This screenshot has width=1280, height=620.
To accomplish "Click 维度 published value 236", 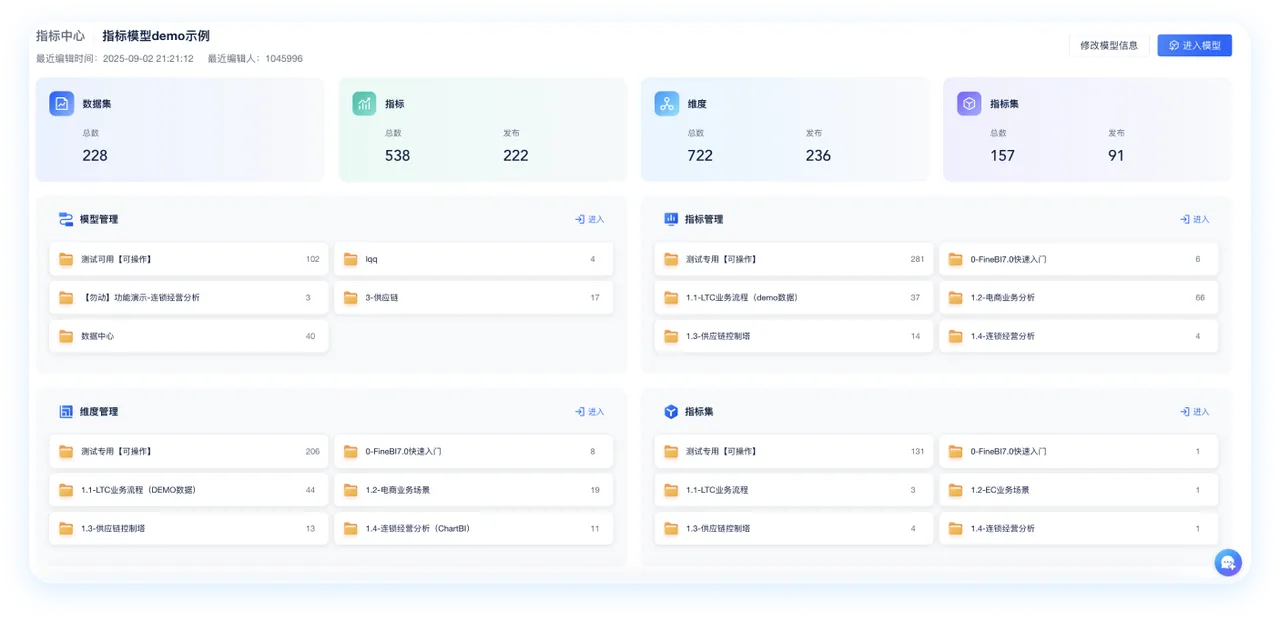I will pyautogui.click(x=818, y=155).
